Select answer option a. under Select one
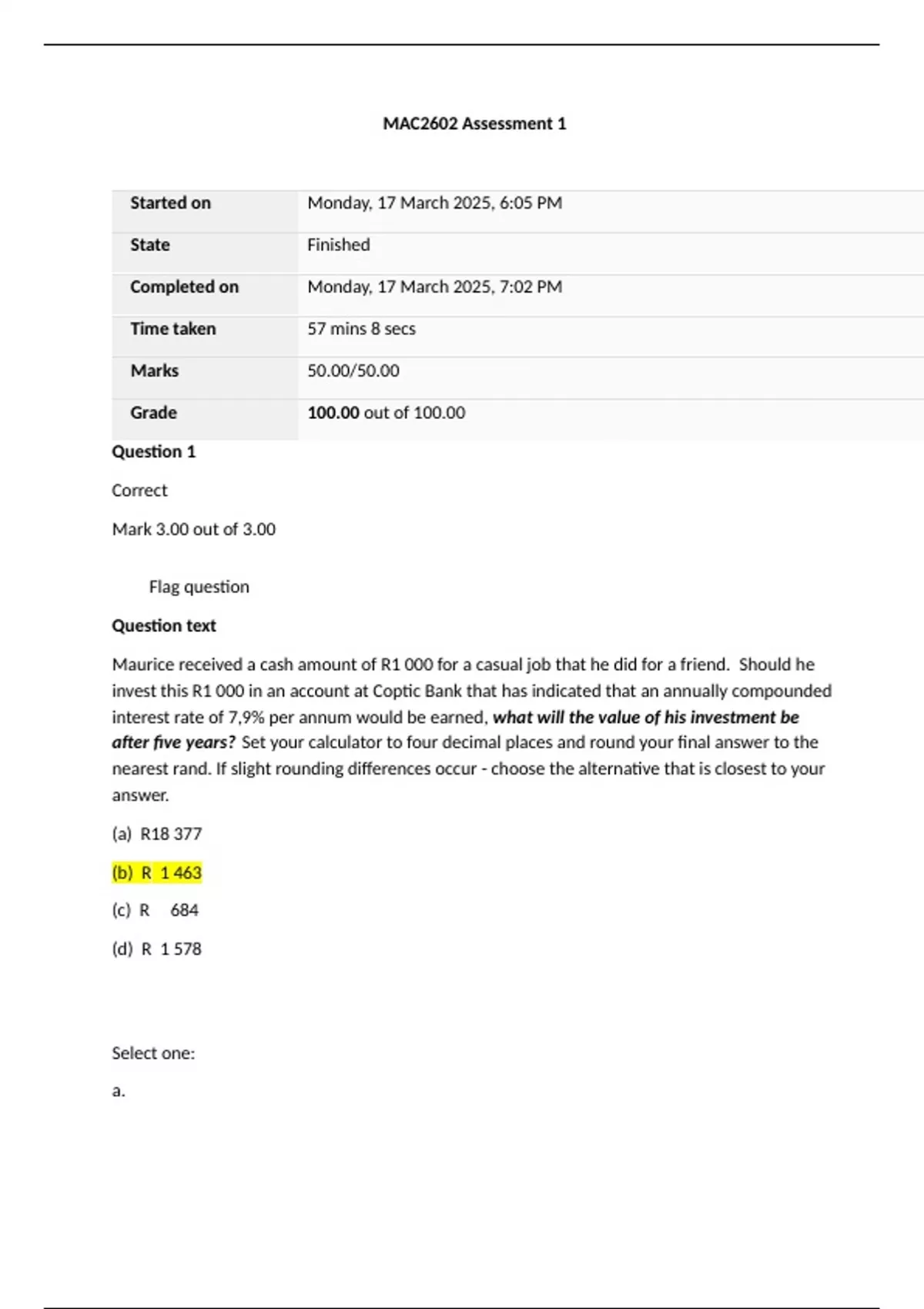 tap(118, 1091)
